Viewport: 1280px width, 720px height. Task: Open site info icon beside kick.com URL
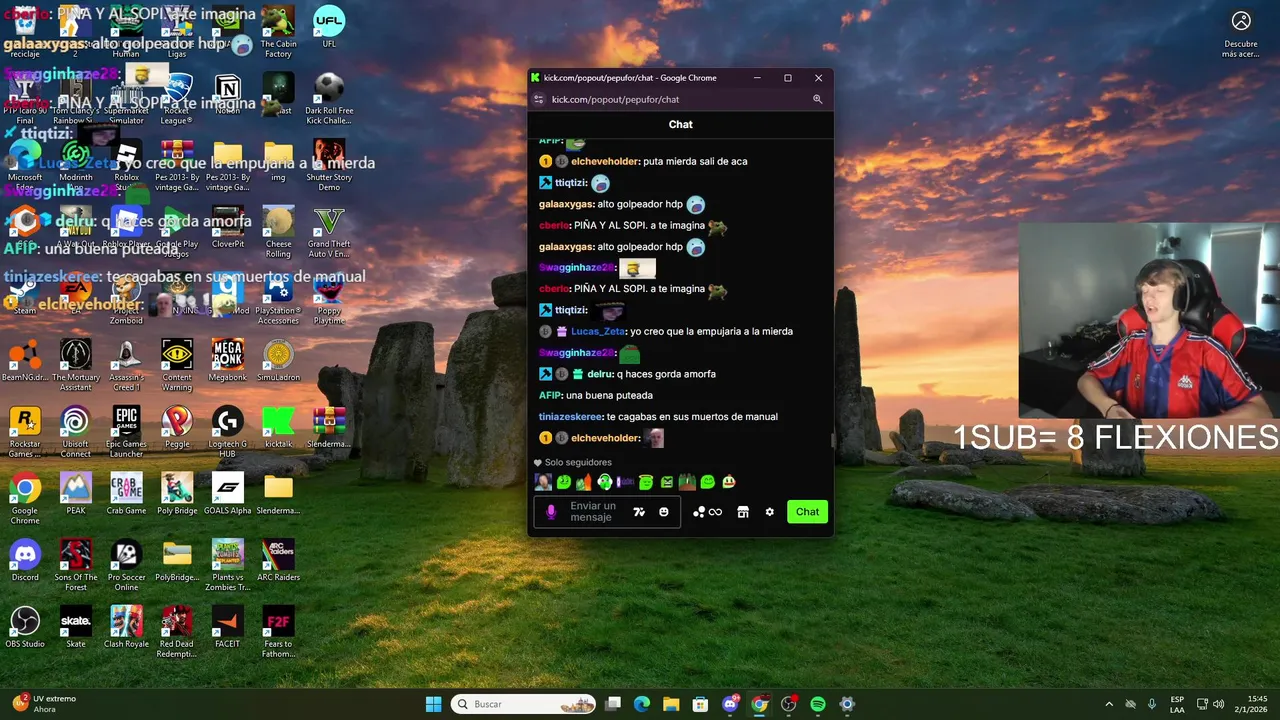pyautogui.click(x=539, y=99)
